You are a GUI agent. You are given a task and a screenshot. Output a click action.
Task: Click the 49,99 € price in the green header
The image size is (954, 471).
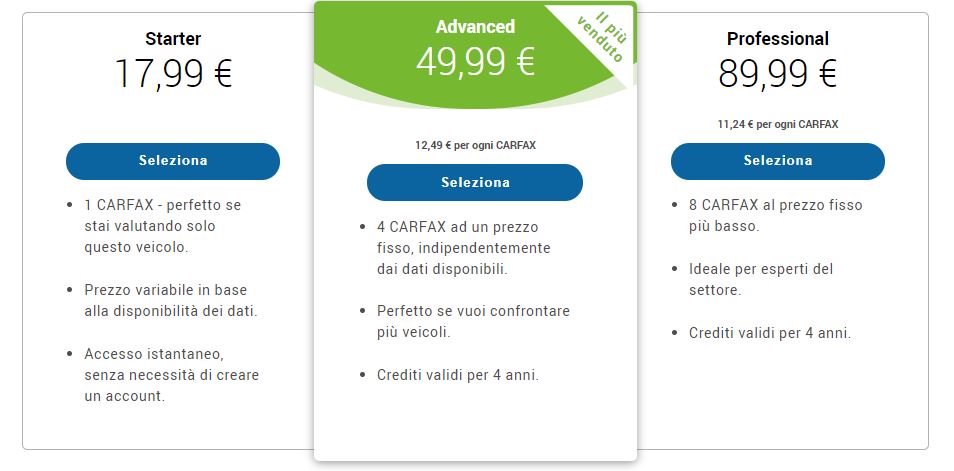[x=475, y=61]
